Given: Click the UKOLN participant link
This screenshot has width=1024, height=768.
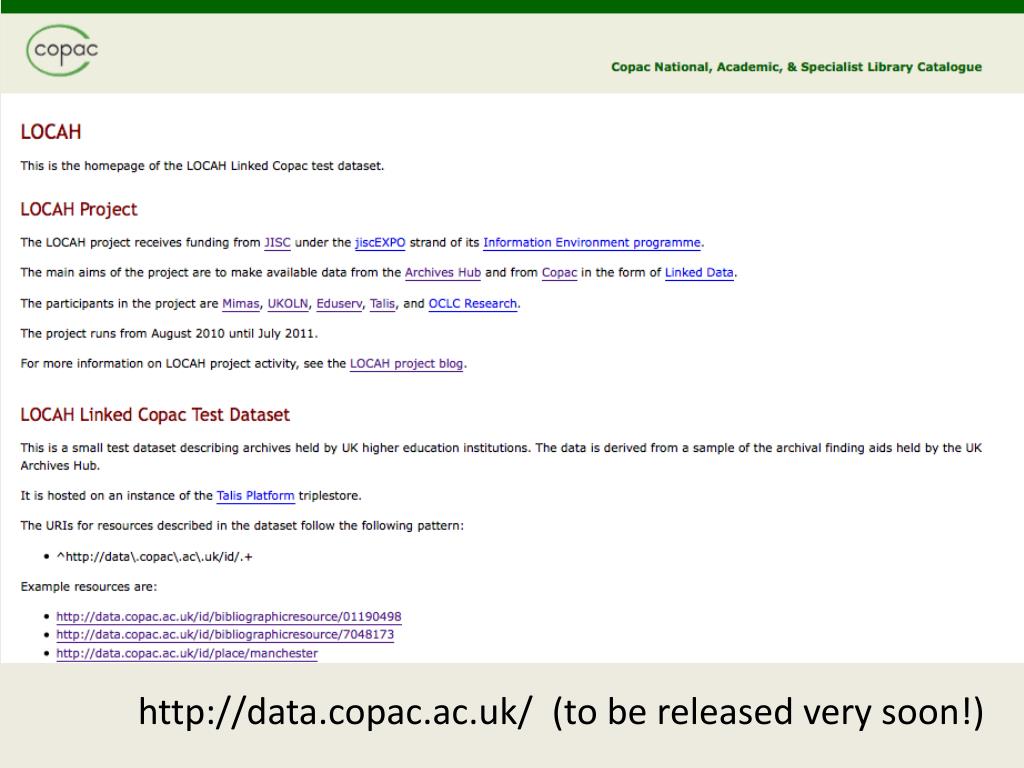Looking at the screenshot, I should tap(288, 304).
